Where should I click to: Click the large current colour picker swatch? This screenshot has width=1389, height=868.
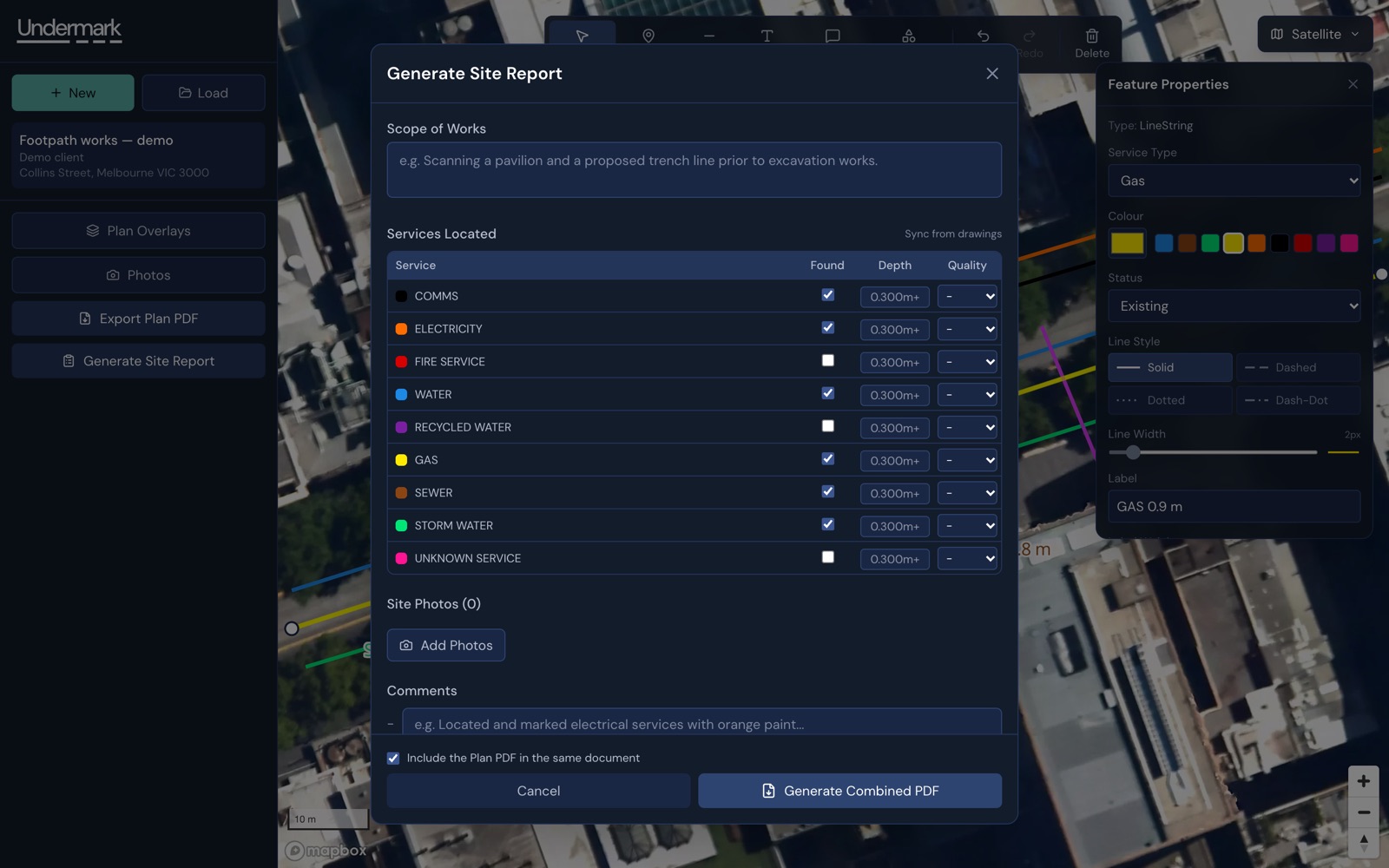(1127, 243)
